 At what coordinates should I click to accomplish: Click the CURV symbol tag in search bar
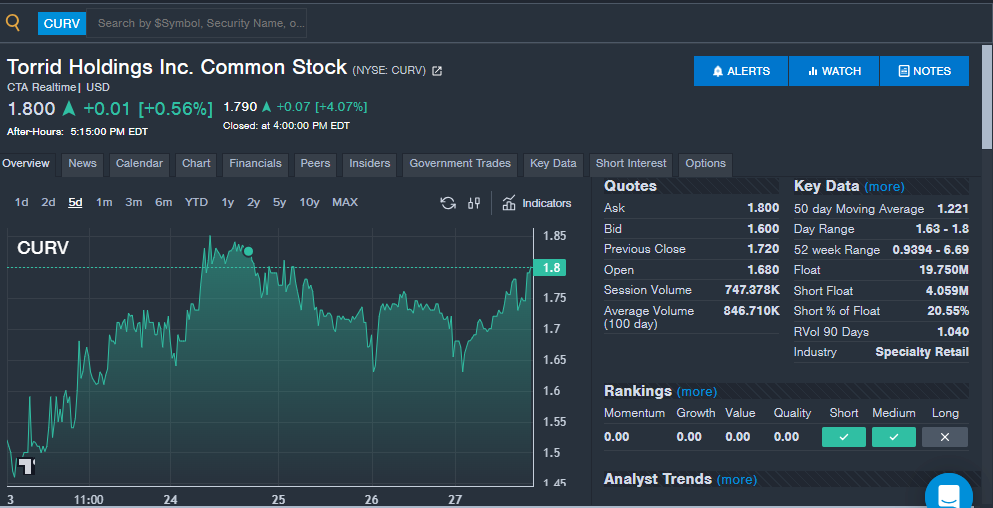[61, 23]
